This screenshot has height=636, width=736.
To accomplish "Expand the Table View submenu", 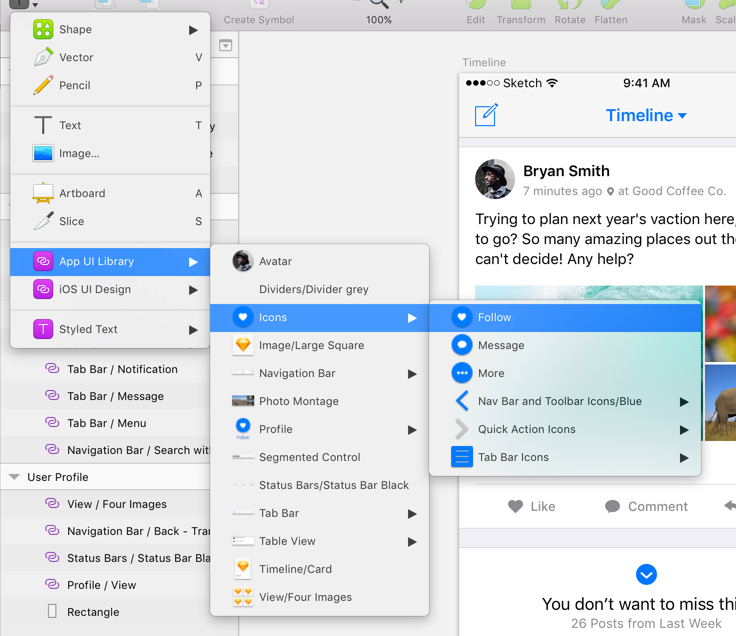I will [319, 541].
